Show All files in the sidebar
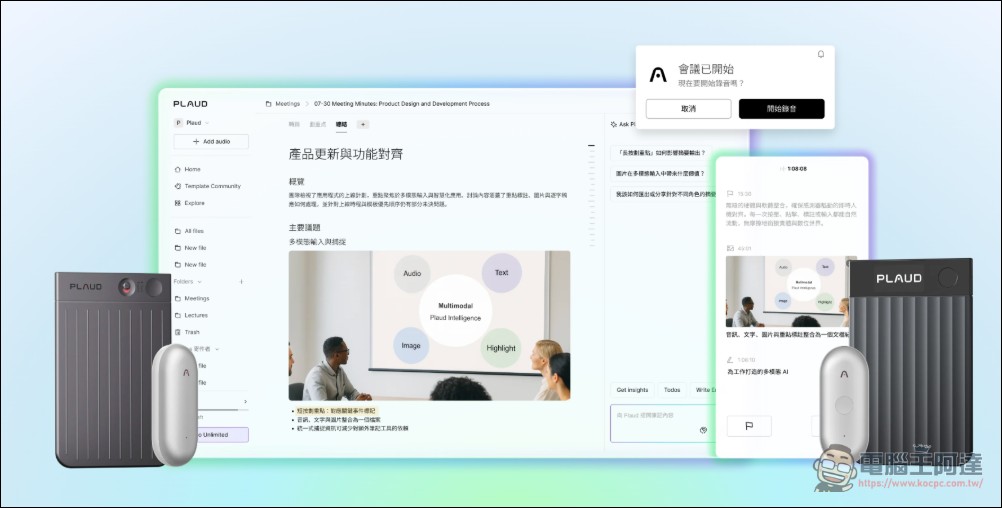This screenshot has height=508, width=1002. coord(189,231)
